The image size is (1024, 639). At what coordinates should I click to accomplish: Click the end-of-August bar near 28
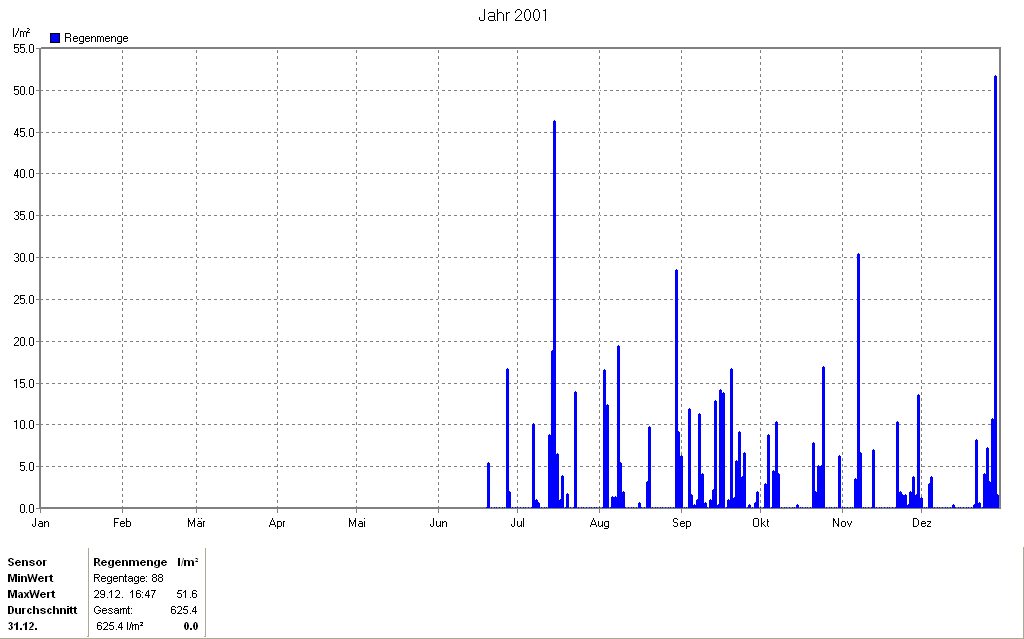(677, 388)
